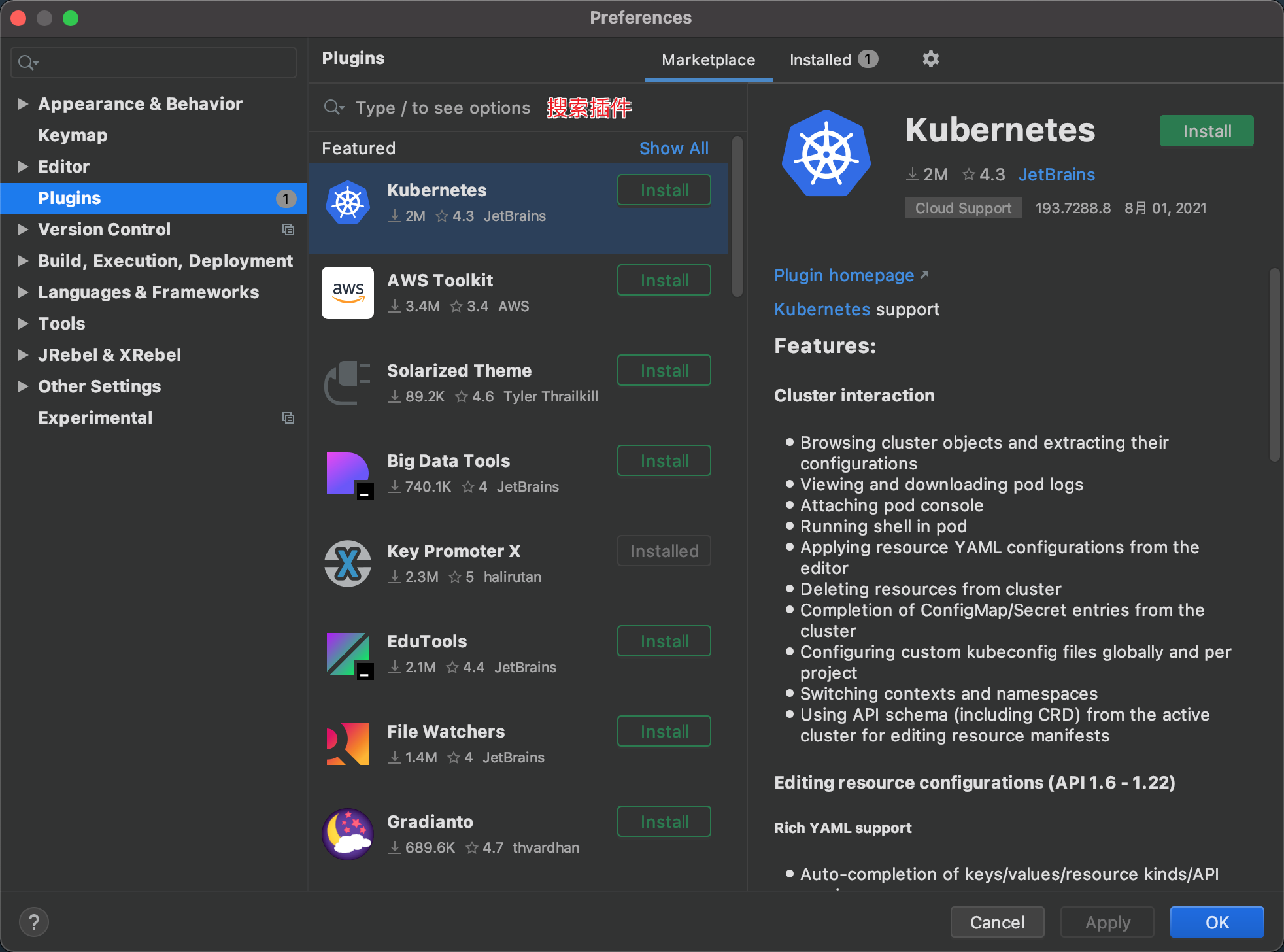This screenshot has width=1284, height=952.
Task: Expand Appearance & Behavior section
Action: [23, 103]
